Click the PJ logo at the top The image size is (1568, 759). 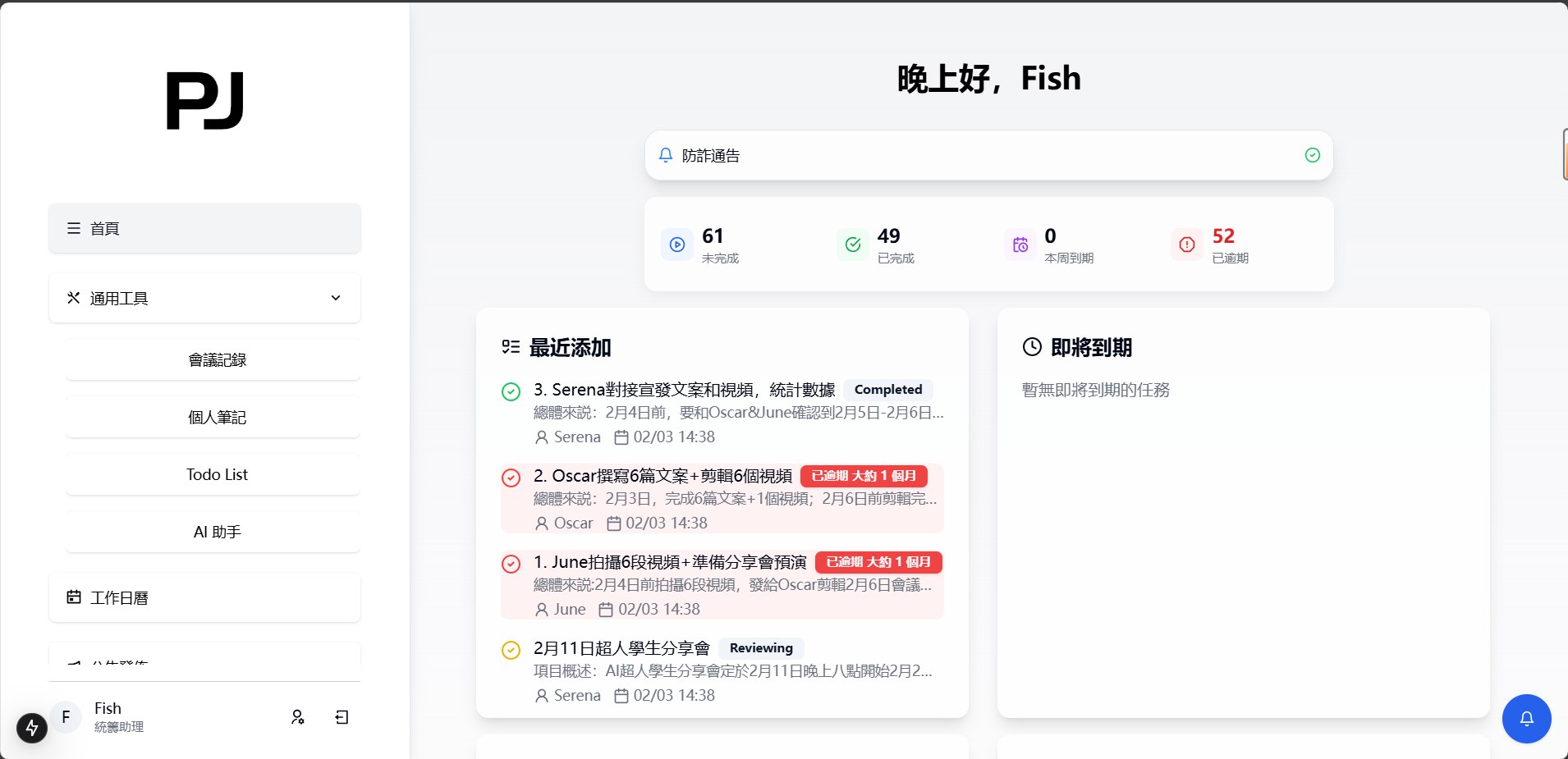tap(204, 100)
